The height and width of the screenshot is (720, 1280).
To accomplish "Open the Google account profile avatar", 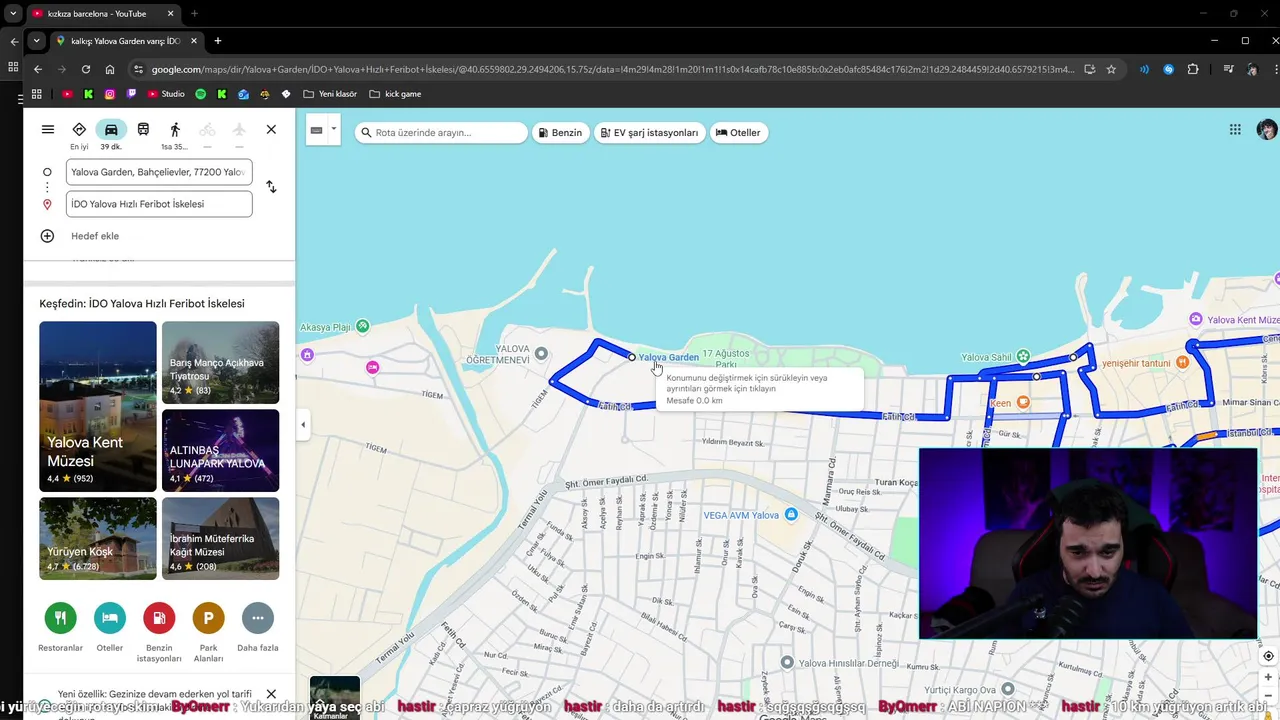I will (1266, 130).
